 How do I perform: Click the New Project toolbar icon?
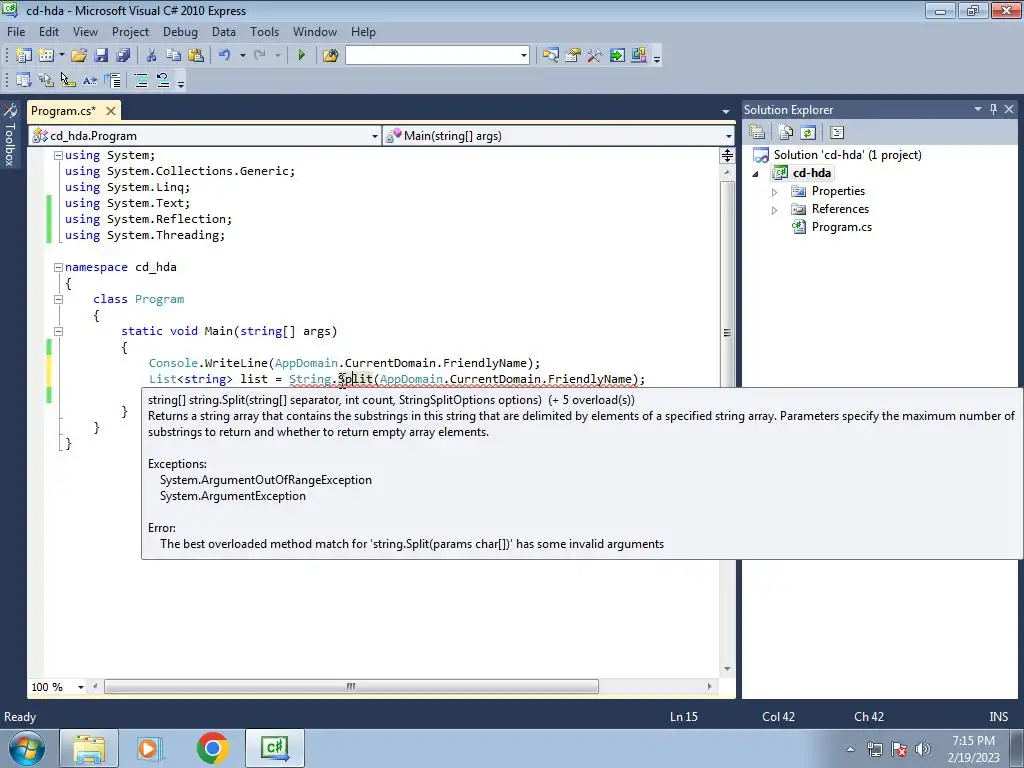click(x=24, y=56)
